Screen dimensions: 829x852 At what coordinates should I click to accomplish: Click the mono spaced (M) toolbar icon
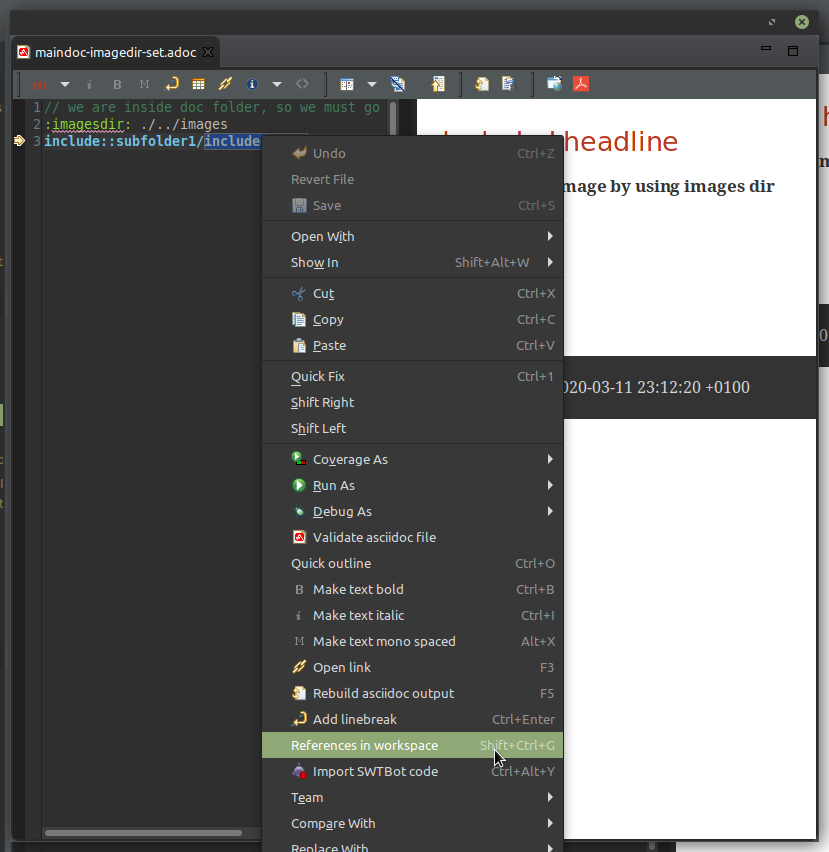(x=143, y=84)
